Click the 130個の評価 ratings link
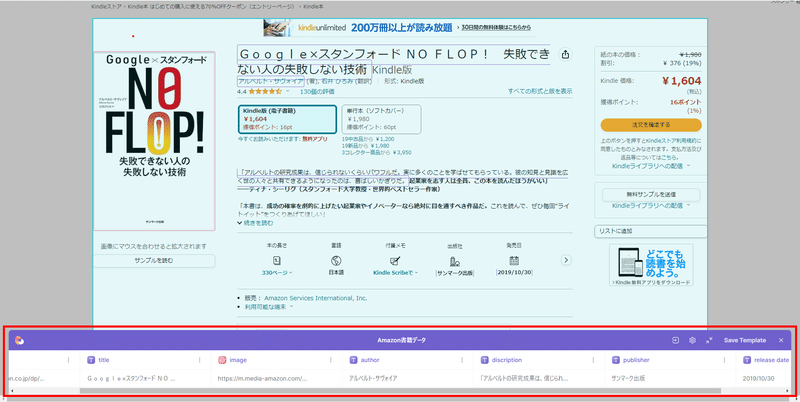The height and width of the screenshot is (402, 800). pyautogui.click(x=317, y=92)
